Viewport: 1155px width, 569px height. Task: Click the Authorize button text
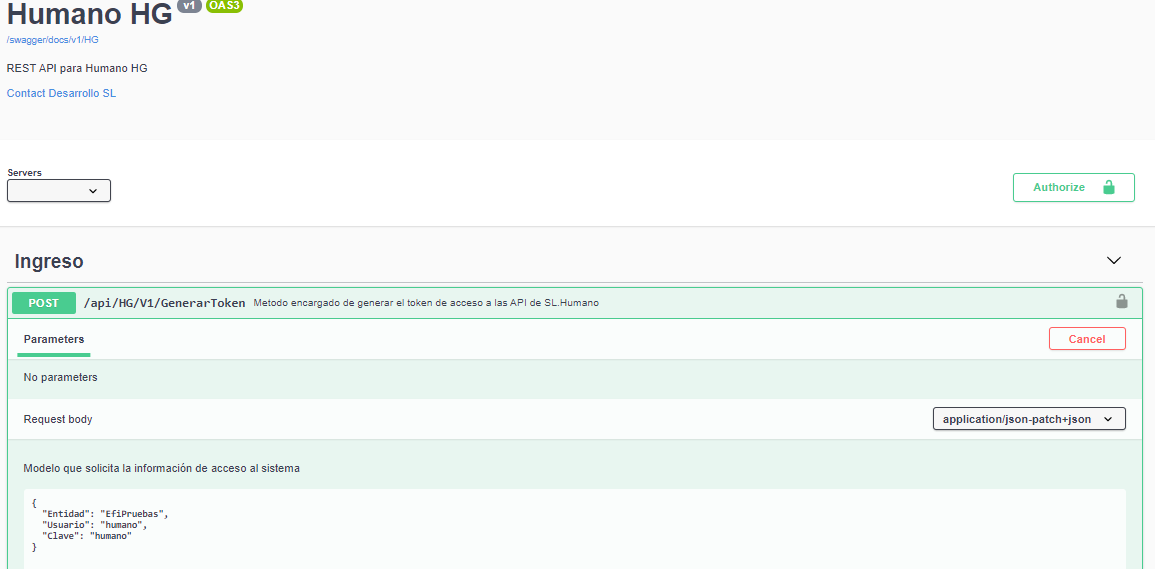1058,187
